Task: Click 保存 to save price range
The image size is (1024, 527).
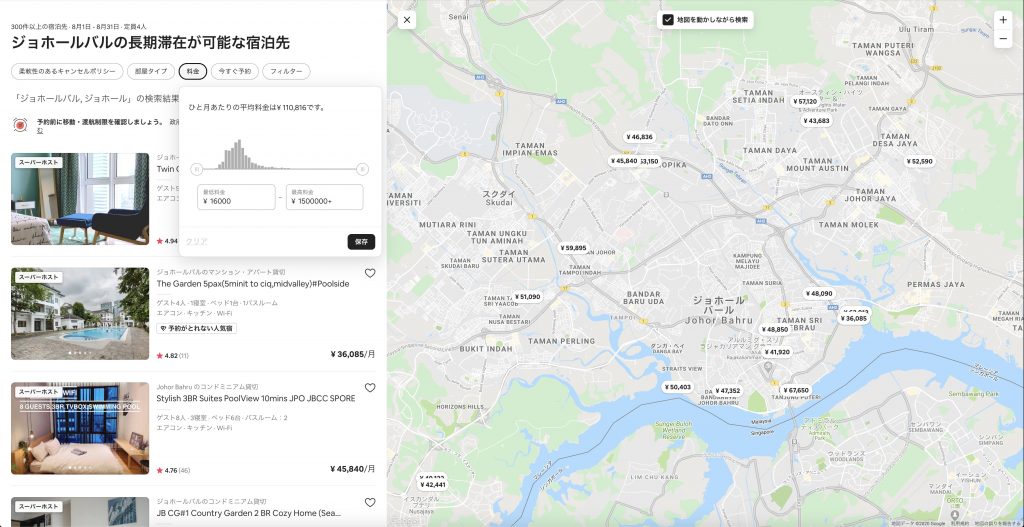Action: point(361,242)
